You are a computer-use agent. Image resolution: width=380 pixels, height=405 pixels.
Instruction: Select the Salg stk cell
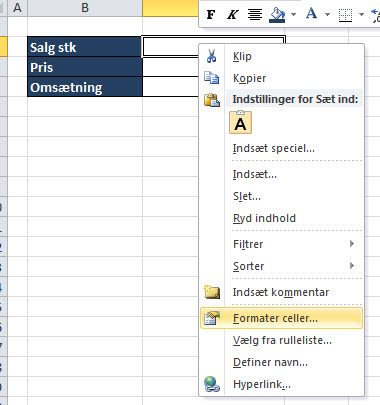click(85, 47)
